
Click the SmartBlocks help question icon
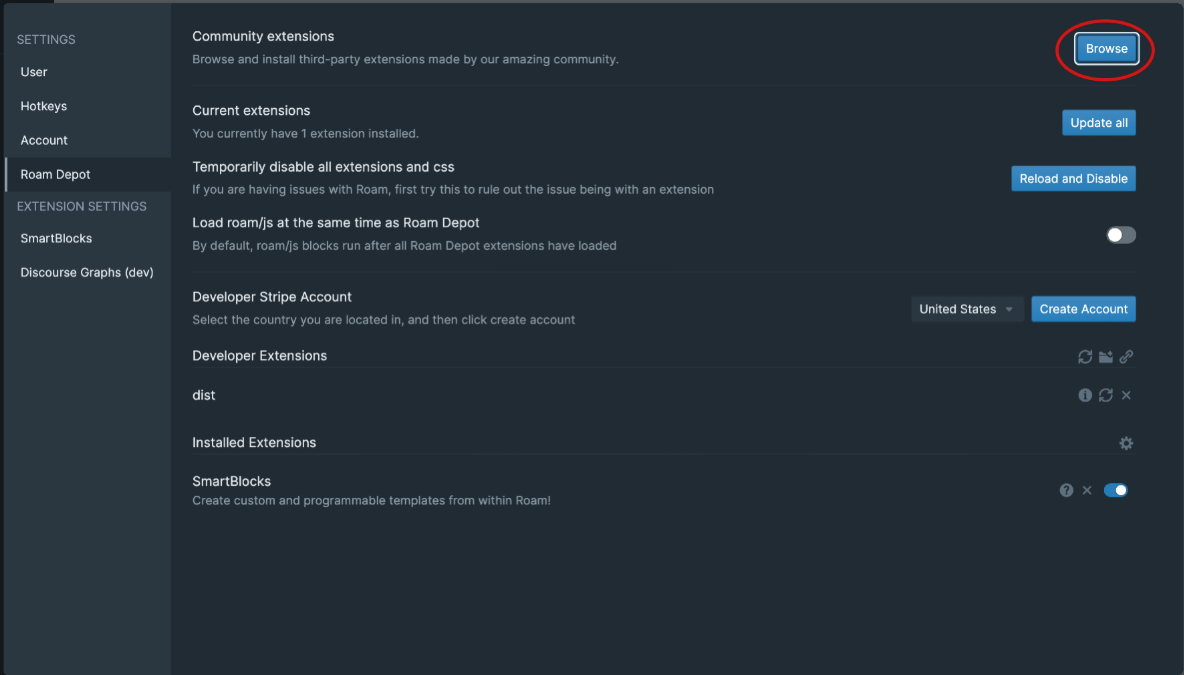1066,490
